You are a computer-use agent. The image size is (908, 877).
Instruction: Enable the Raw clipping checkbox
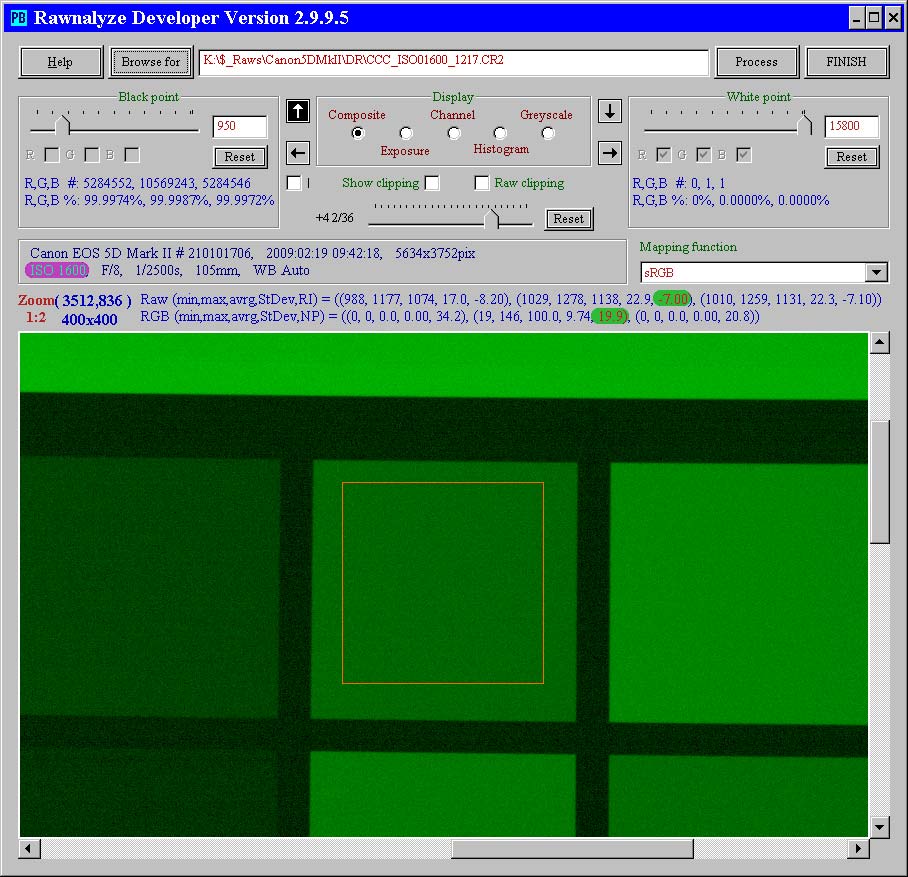[x=482, y=183]
